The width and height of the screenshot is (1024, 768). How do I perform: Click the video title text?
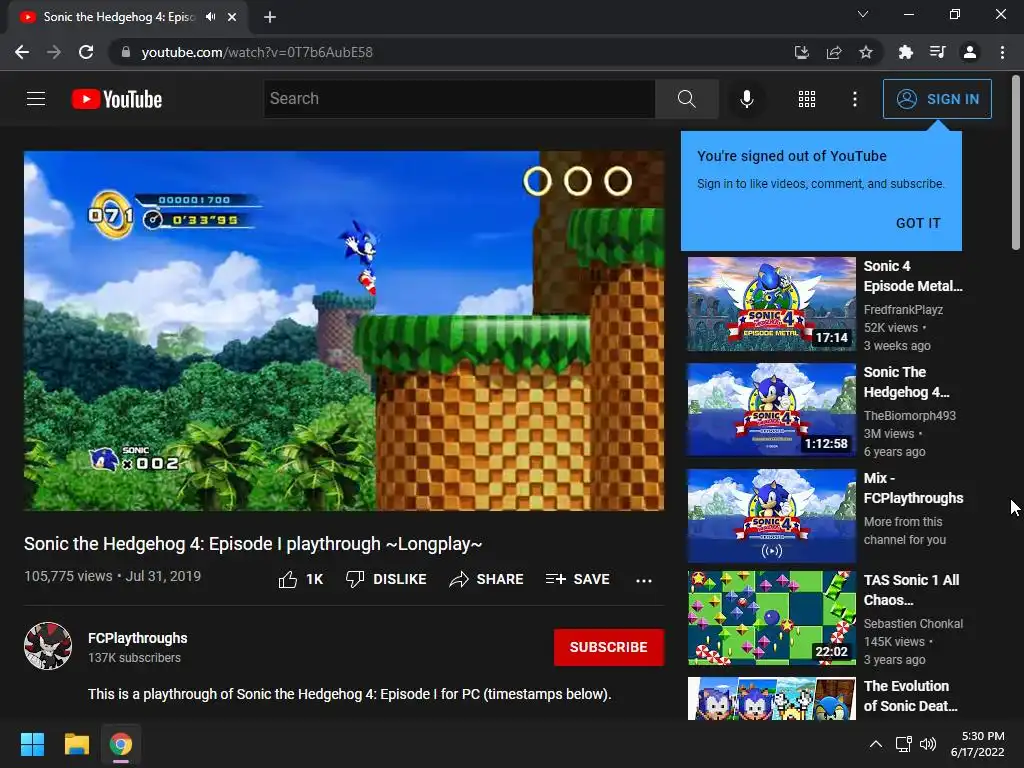[x=253, y=544]
